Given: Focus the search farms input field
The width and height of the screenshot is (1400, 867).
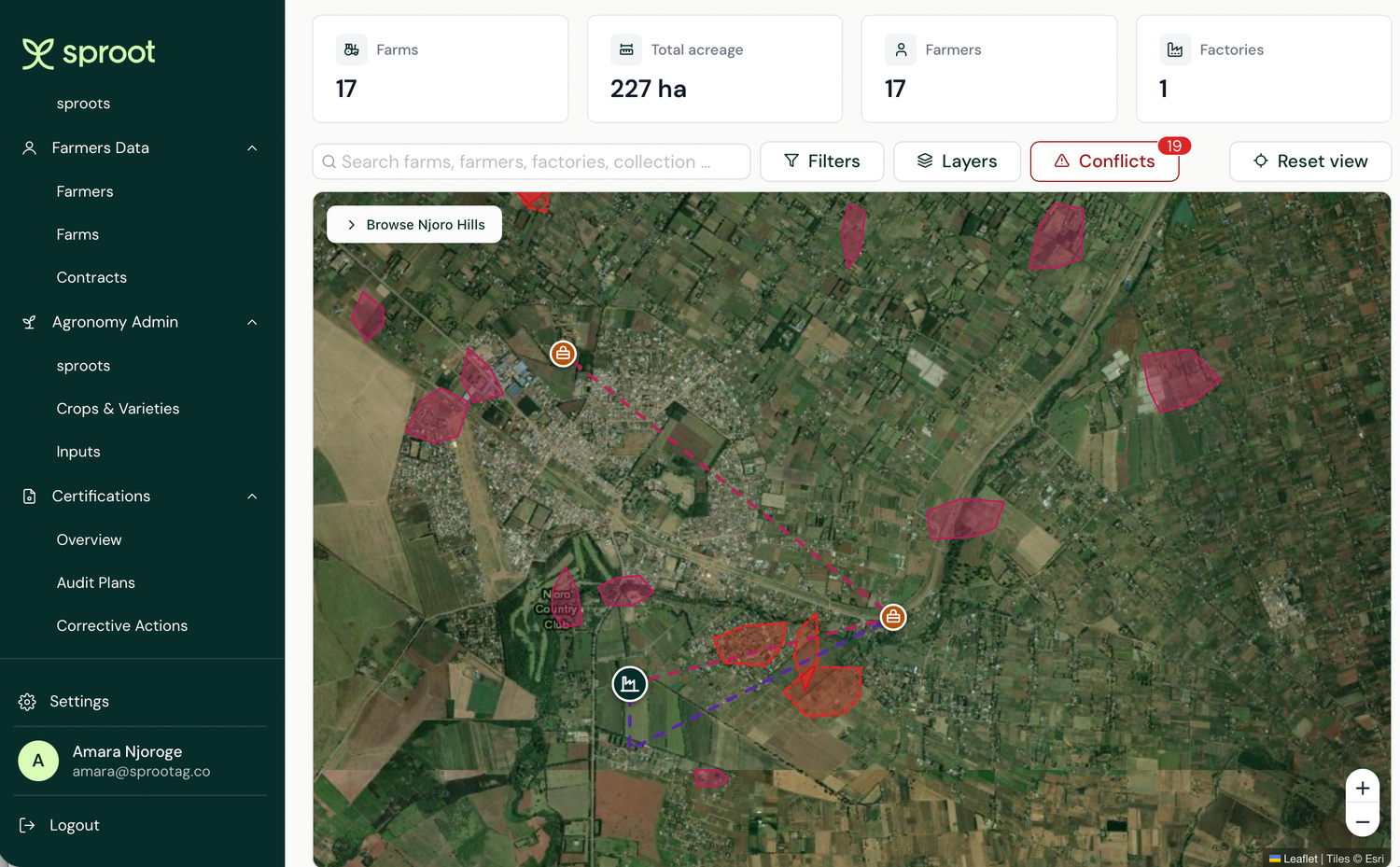Looking at the screenshot, I should coord(531,161).
